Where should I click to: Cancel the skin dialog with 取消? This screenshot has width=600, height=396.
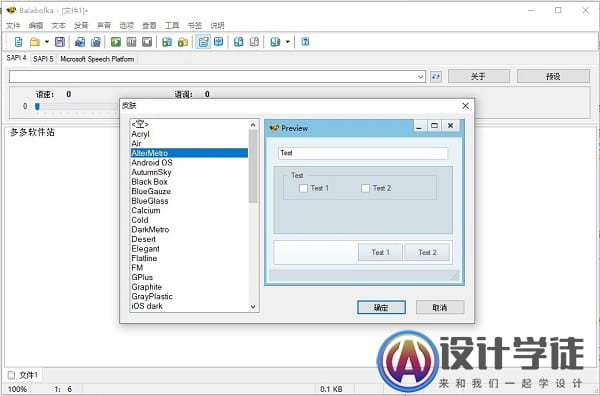pyautogui.click(x=440, y=307)
